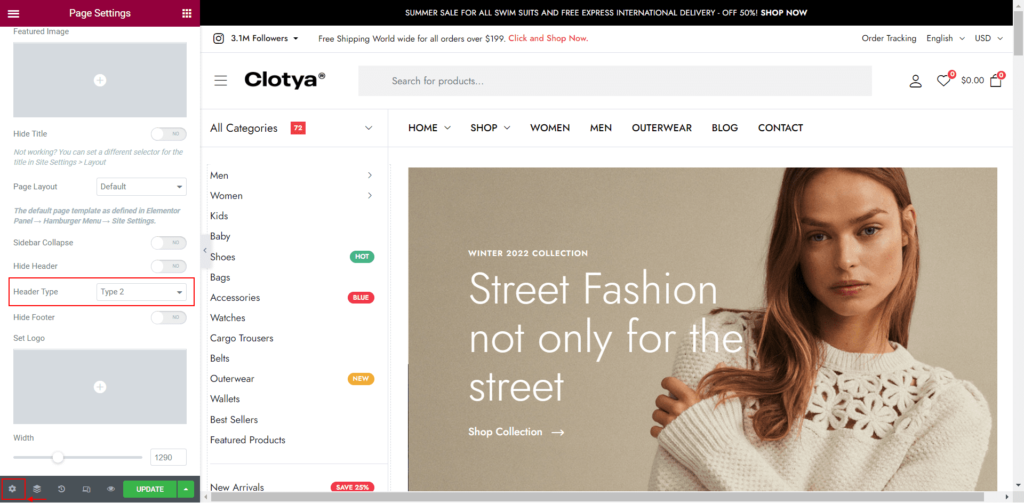Adjust the Width slider handle
1024x503 pixels.
click(x=58, y=457)
